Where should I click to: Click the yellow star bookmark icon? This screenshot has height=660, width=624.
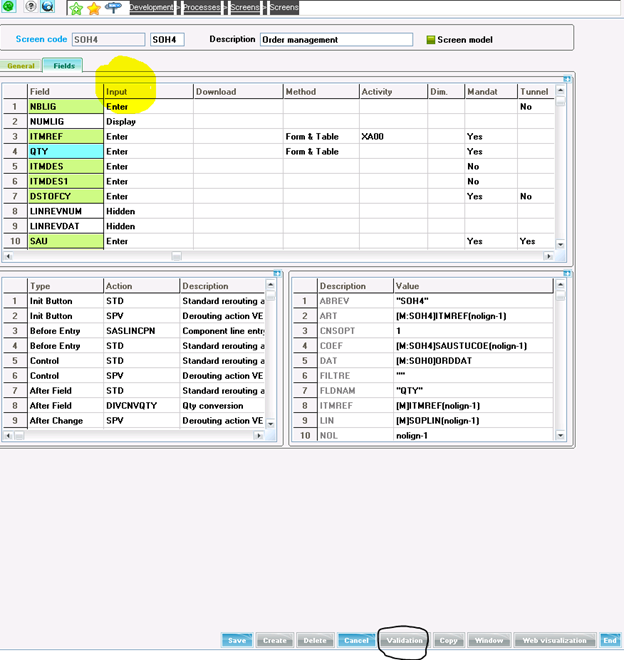93,8
